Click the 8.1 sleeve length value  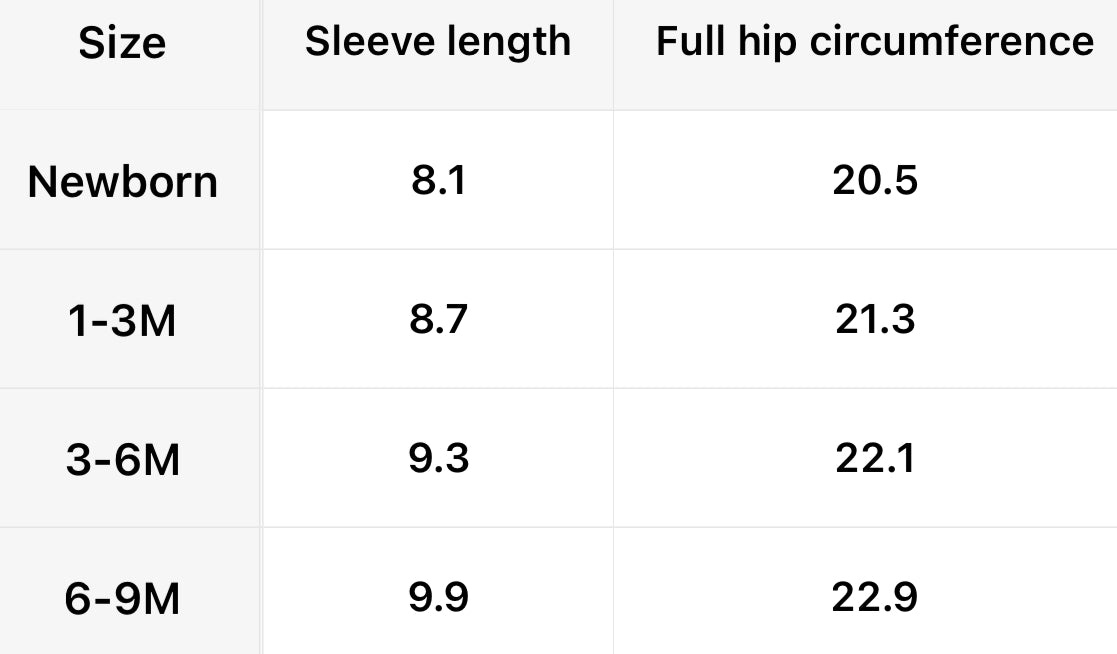point(438,181)
